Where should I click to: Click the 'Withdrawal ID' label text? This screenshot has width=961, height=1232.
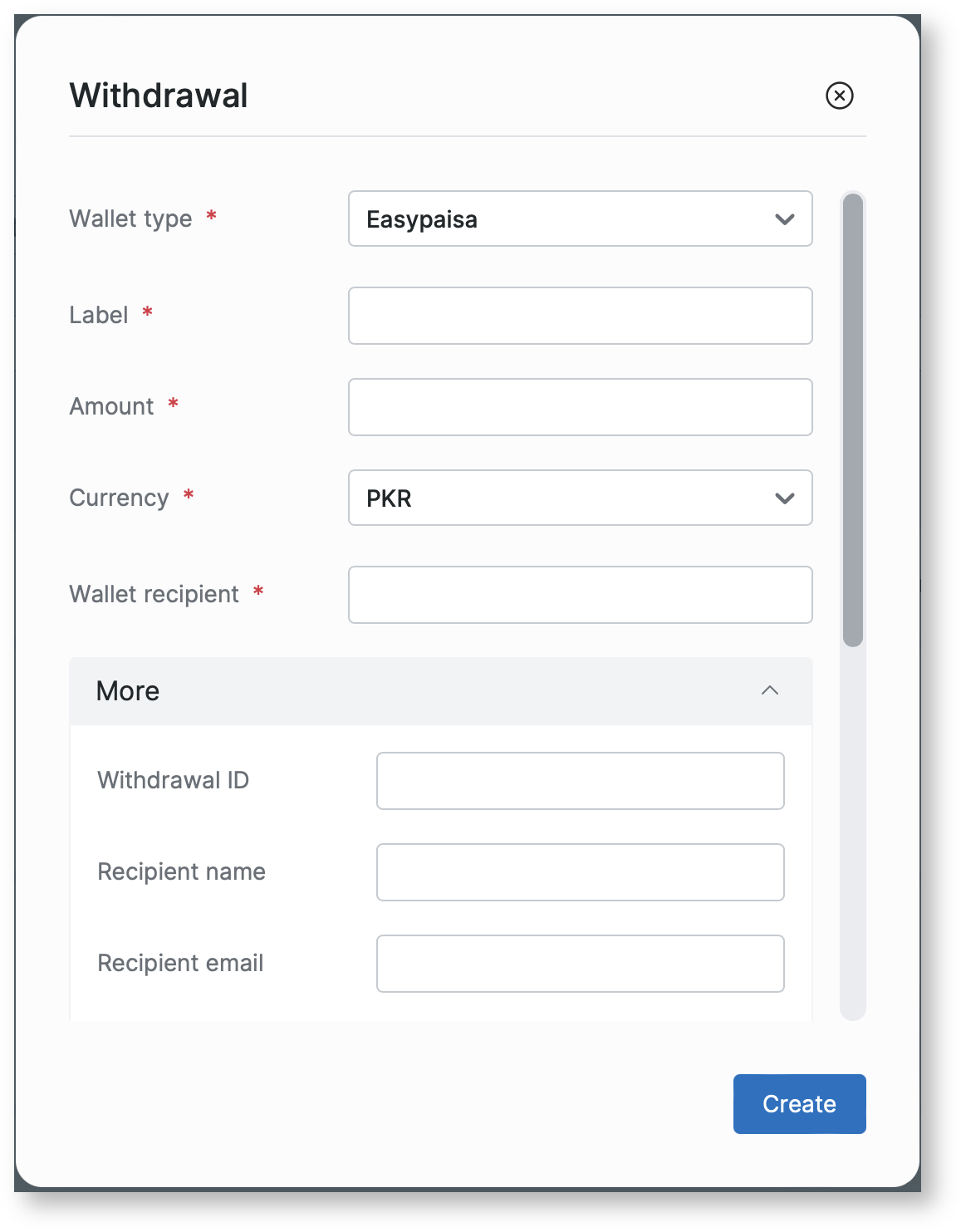[173, 780]
